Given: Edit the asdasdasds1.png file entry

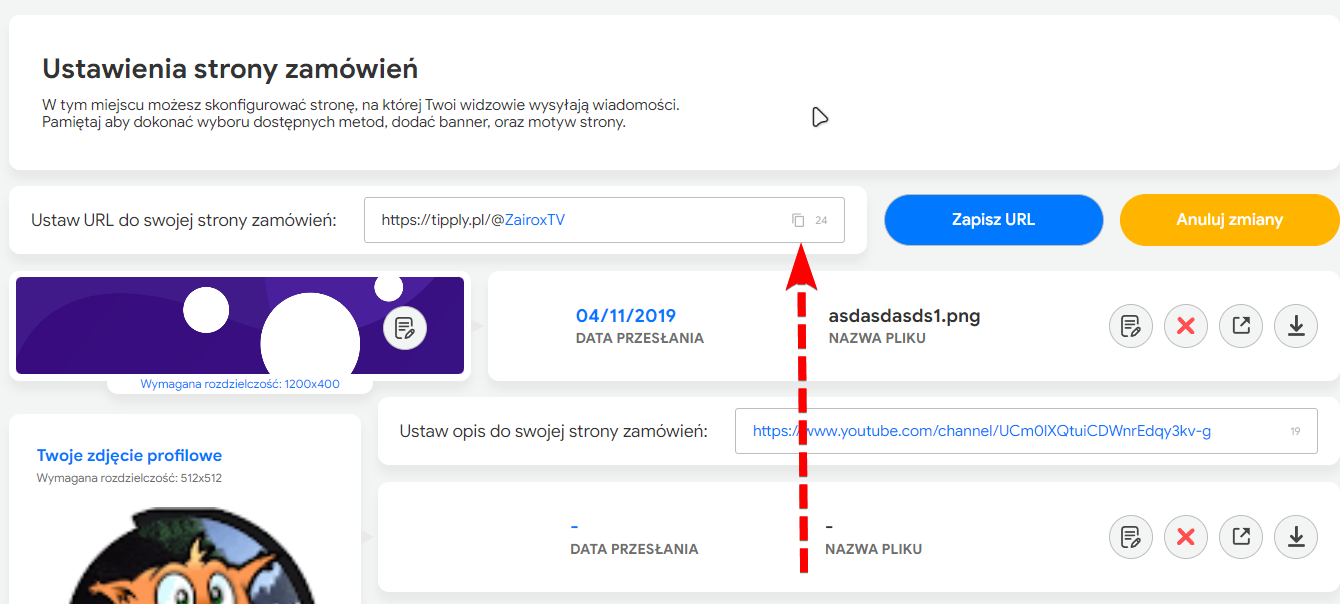Looking at the screenshot, I should 1131,326.
